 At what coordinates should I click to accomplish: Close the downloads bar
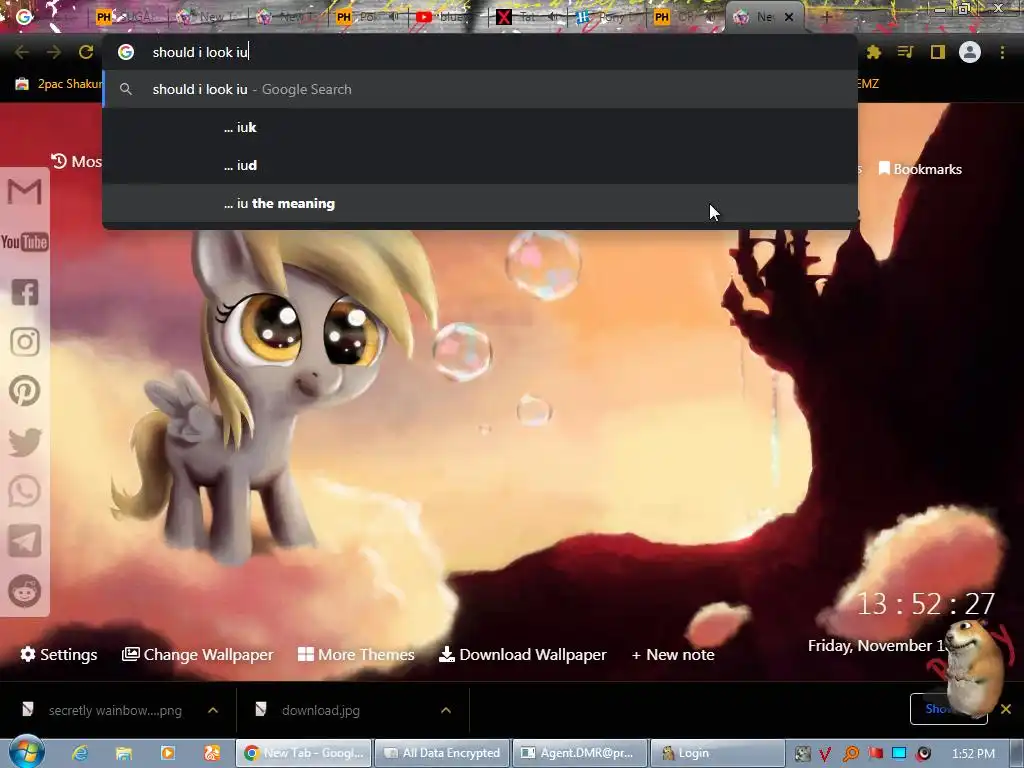tap(1006, 709)
